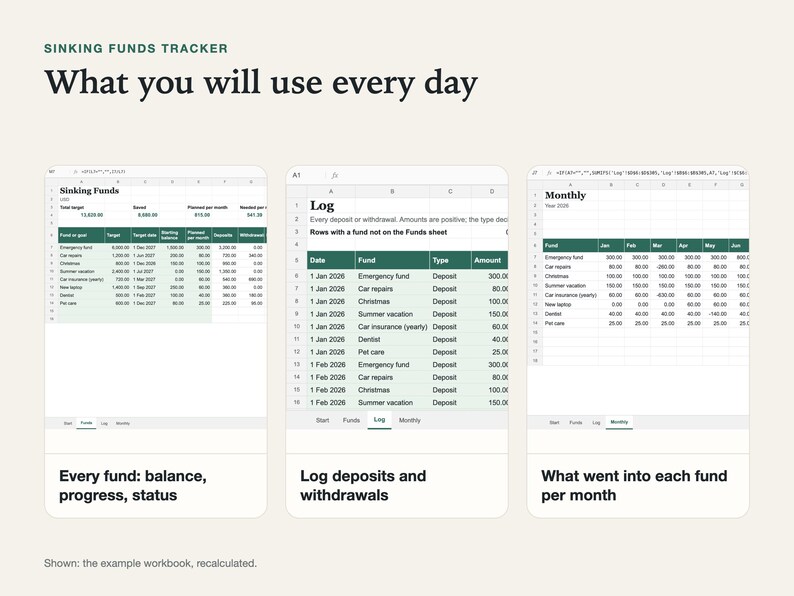This screenshot has height=596, width=794.
Task: Click 'Car insurance (yearly)' in Log row 10
Action: click(x=392, y=327)
